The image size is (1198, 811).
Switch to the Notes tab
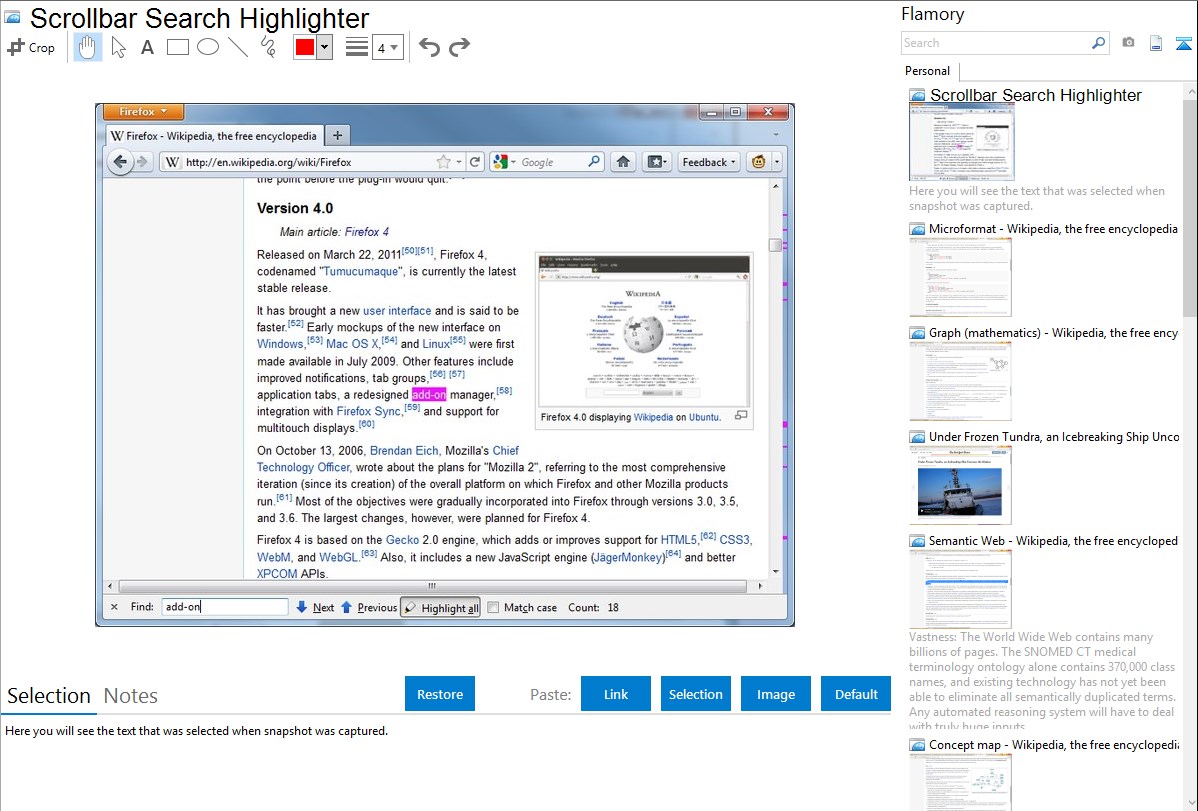131,696
